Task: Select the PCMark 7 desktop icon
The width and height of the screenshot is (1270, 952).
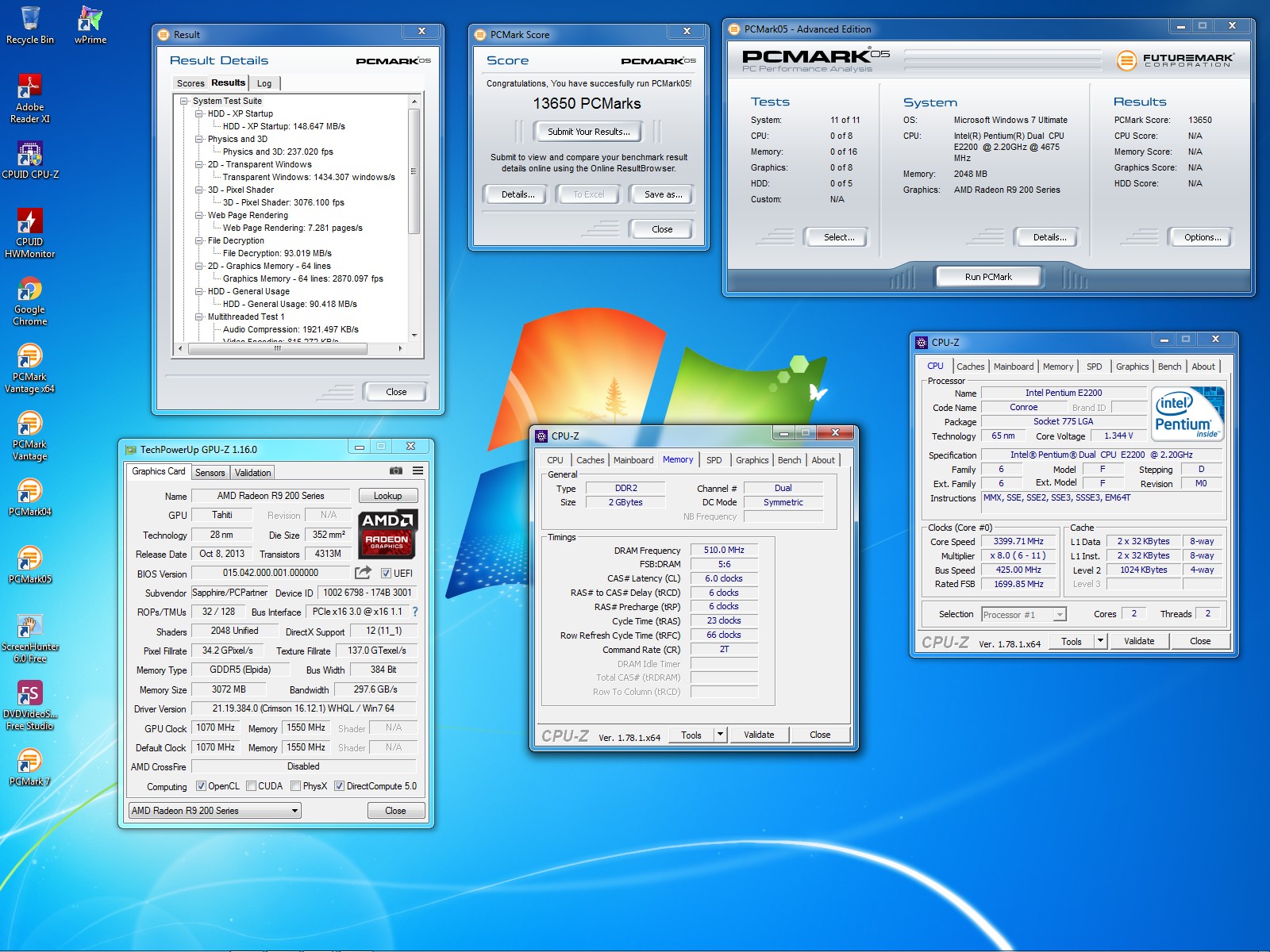Action: (30, 767)
